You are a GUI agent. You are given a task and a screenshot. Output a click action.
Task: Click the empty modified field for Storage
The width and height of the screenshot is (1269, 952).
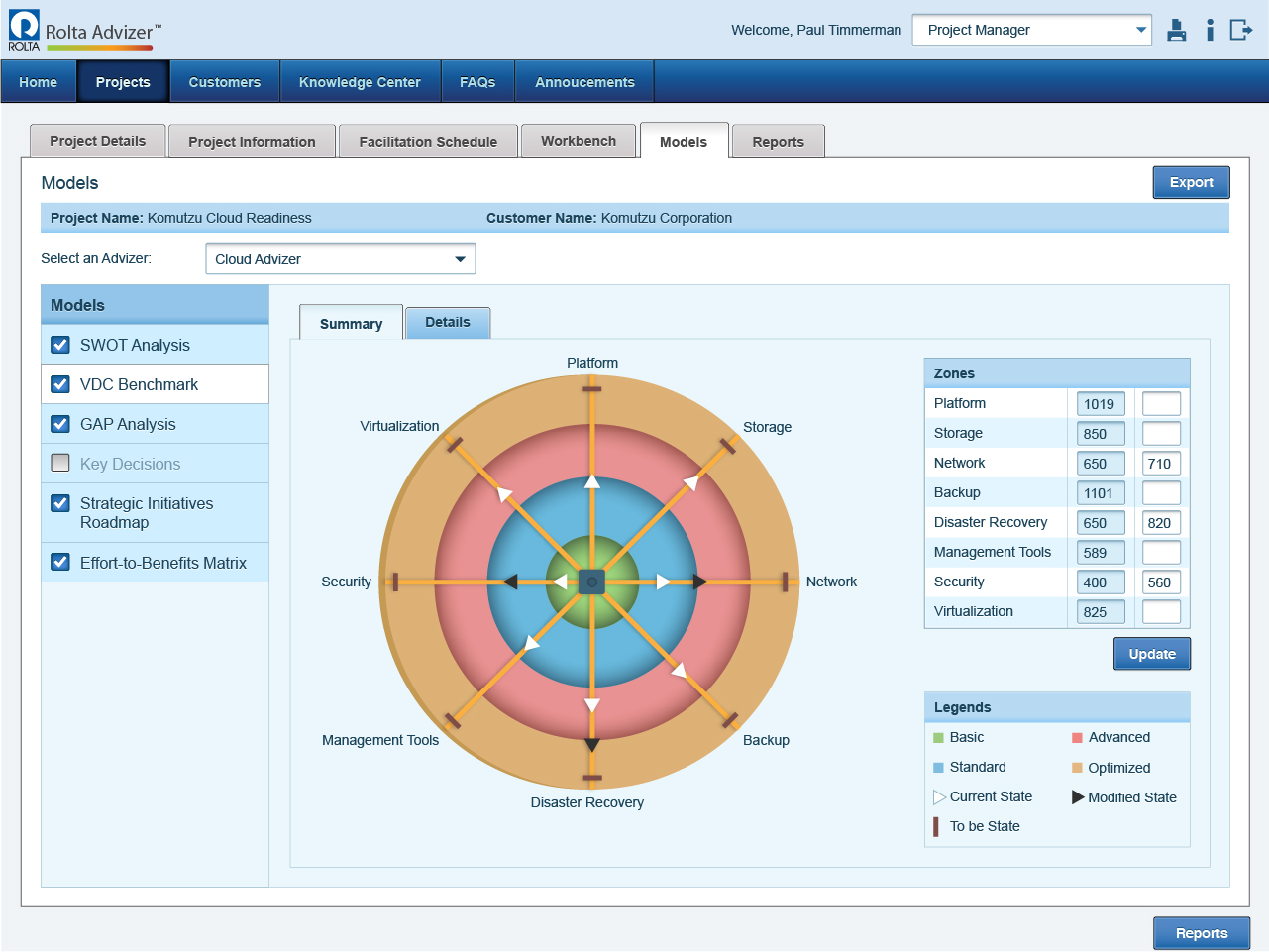1161,433
